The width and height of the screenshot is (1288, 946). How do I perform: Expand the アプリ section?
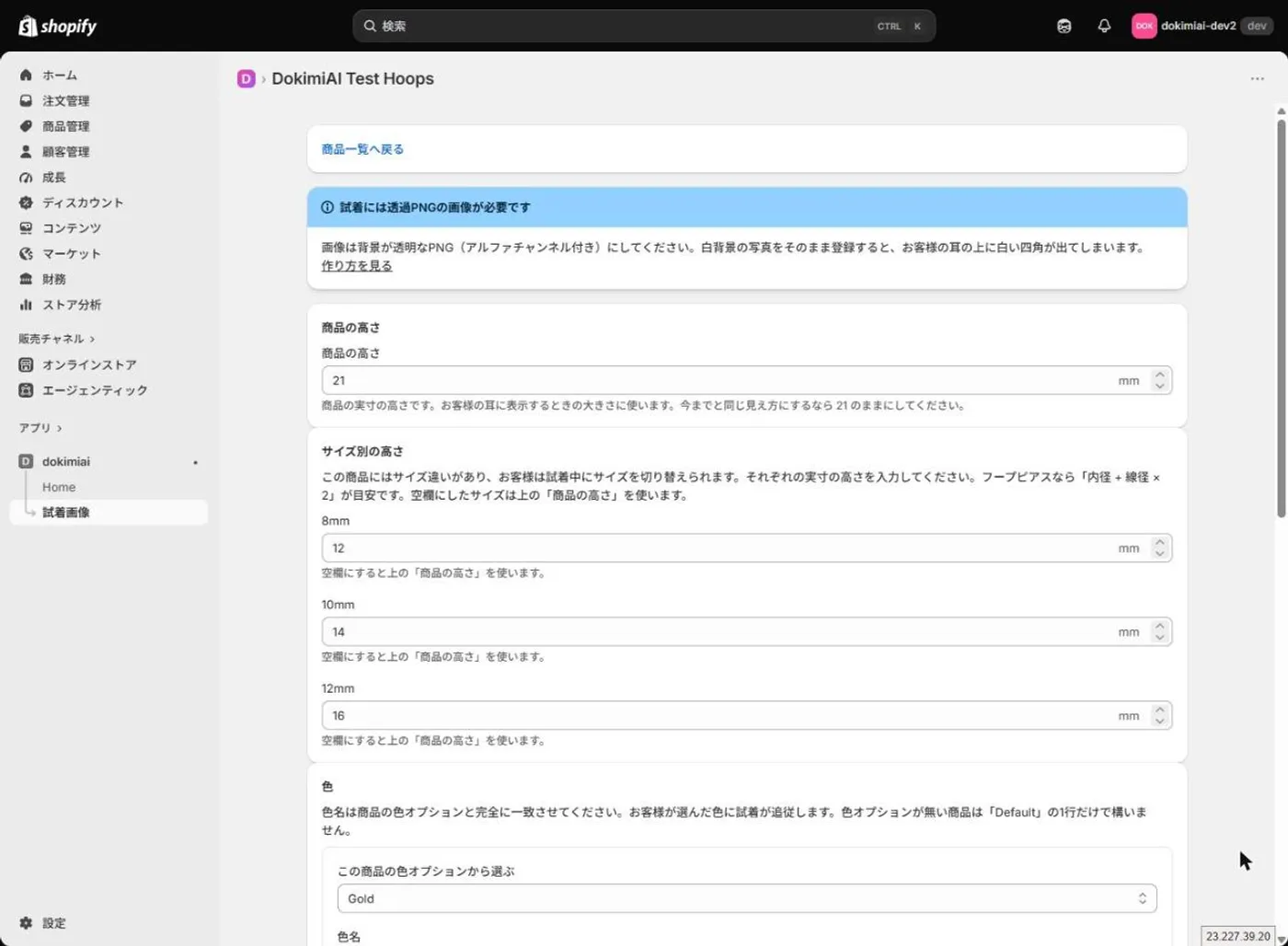click(x=40, y=428)
